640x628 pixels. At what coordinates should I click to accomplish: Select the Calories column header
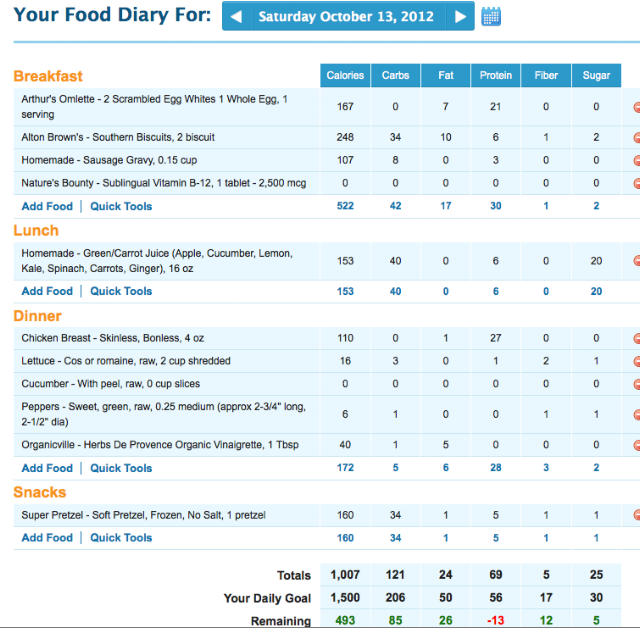345,75
